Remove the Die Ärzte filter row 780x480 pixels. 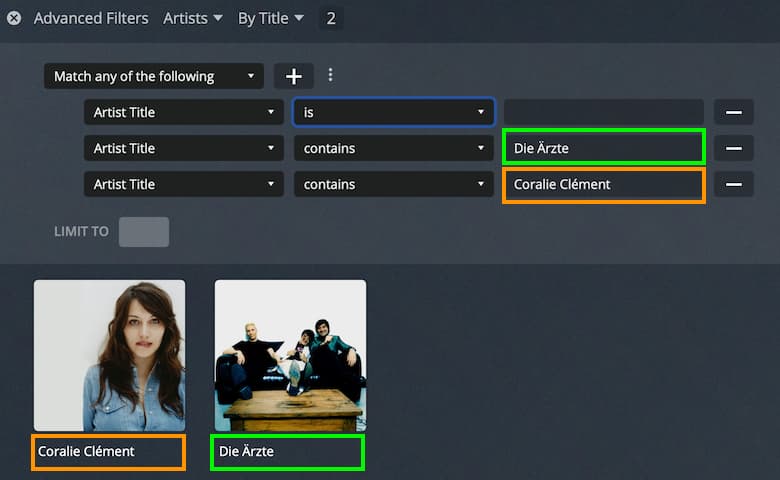click(734, 148)
